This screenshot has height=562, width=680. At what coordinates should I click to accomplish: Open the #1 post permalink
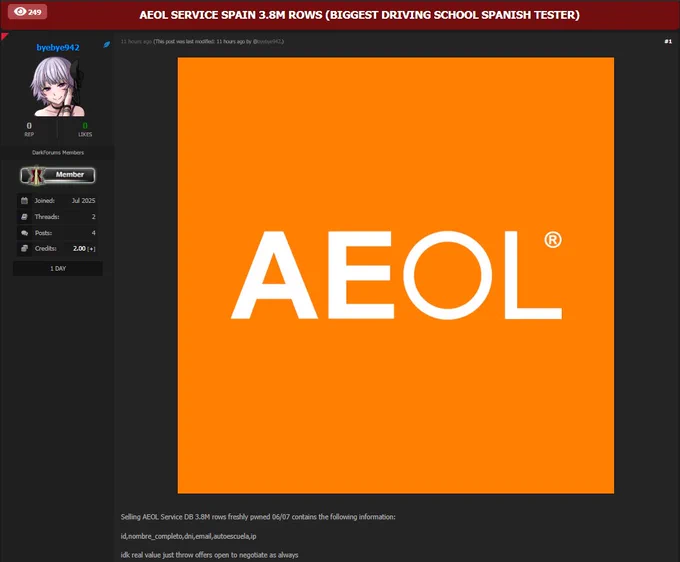tap(668, 41)
